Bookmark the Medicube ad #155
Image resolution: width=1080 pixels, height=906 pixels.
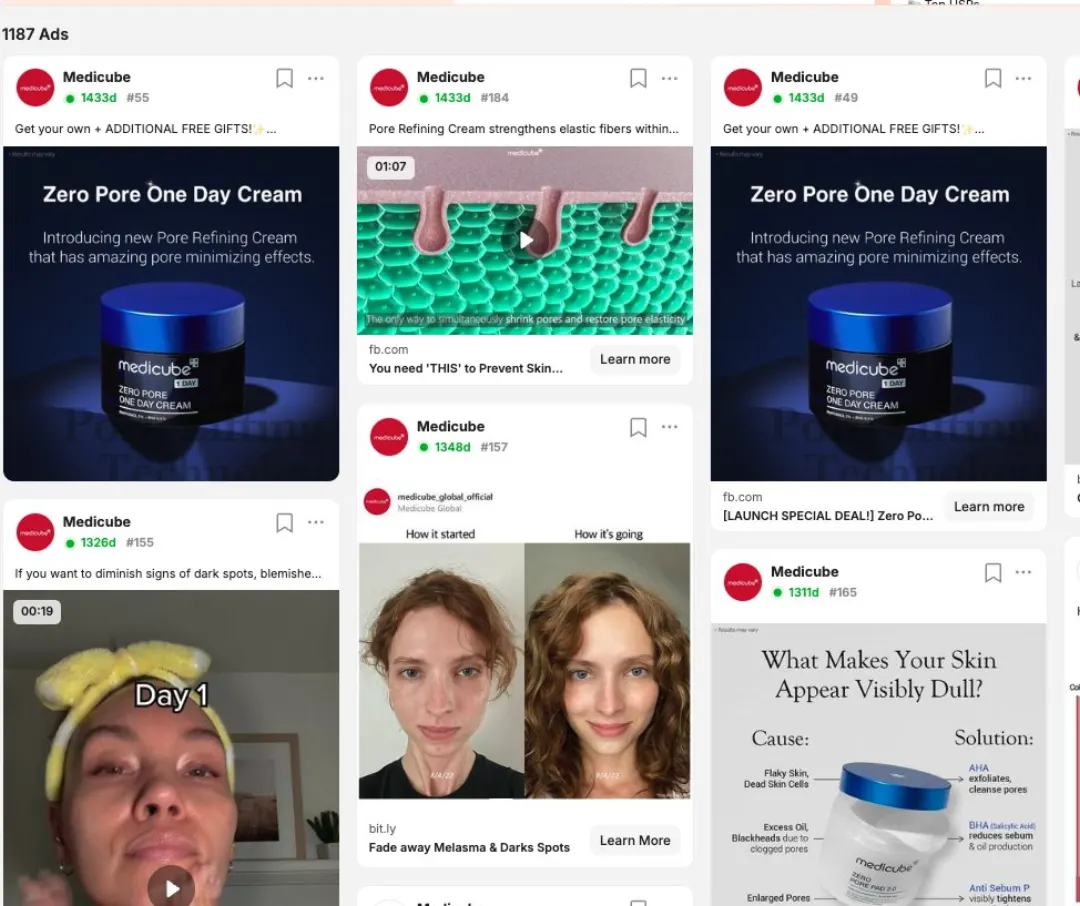pyautogui.click(x=284, y=523)
